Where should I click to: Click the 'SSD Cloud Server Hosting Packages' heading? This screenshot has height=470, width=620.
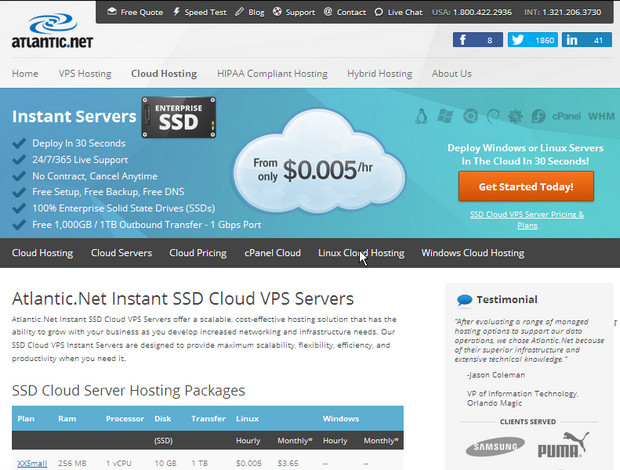click(x=129, y=391)
